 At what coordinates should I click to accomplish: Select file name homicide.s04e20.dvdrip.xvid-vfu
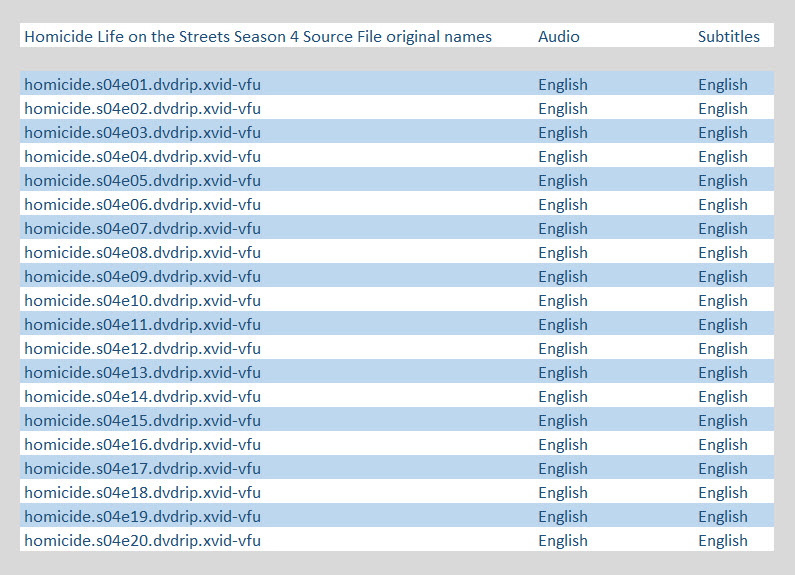(142, 540)
